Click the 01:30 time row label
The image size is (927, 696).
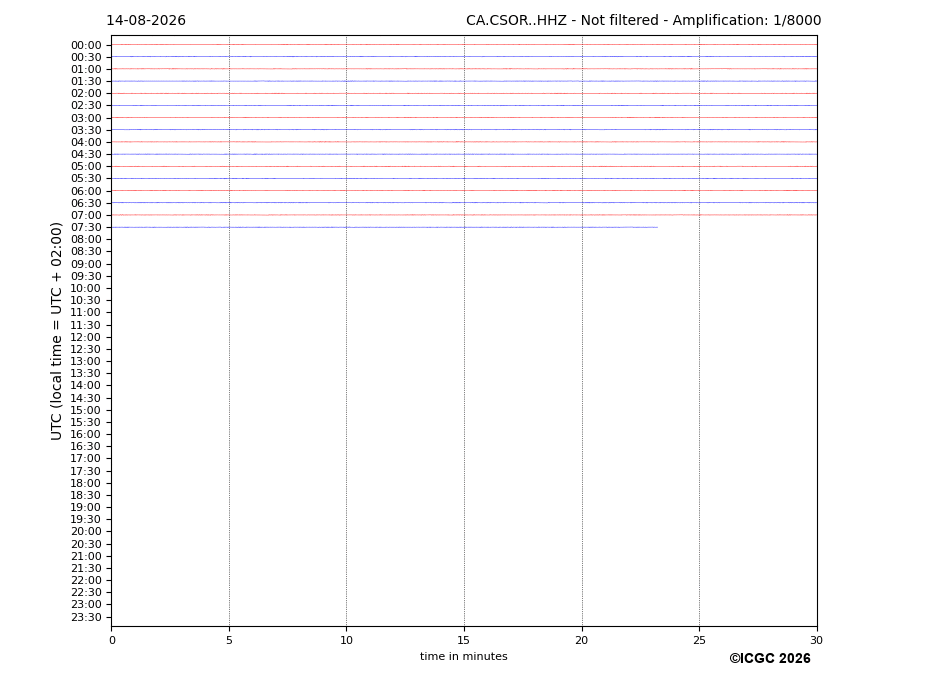pyautogui.click(x=86, y=82)
